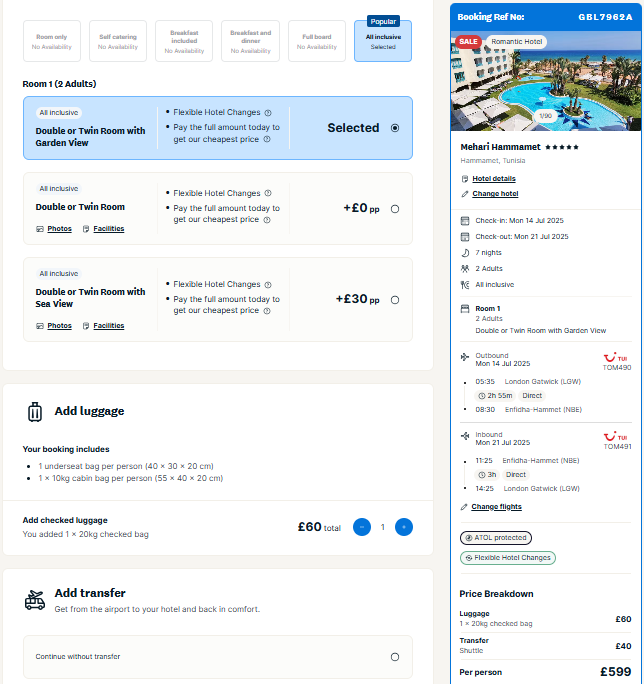The width and height of the screenshot is (644, 684).
Task: Open Flexible Hotel Changes info in Sea View room card
Action: 268,284
